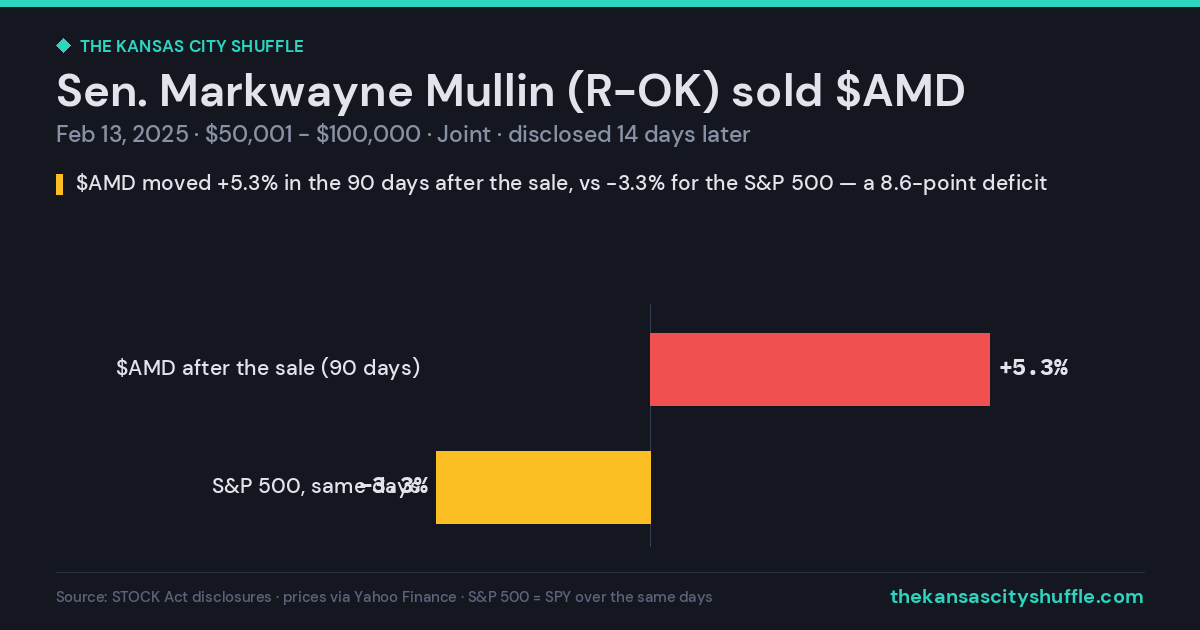Viewport: 1200px width, 630px height.
Task: Click the yellow vertical marker beside summary
Action: tap(60, 184)
